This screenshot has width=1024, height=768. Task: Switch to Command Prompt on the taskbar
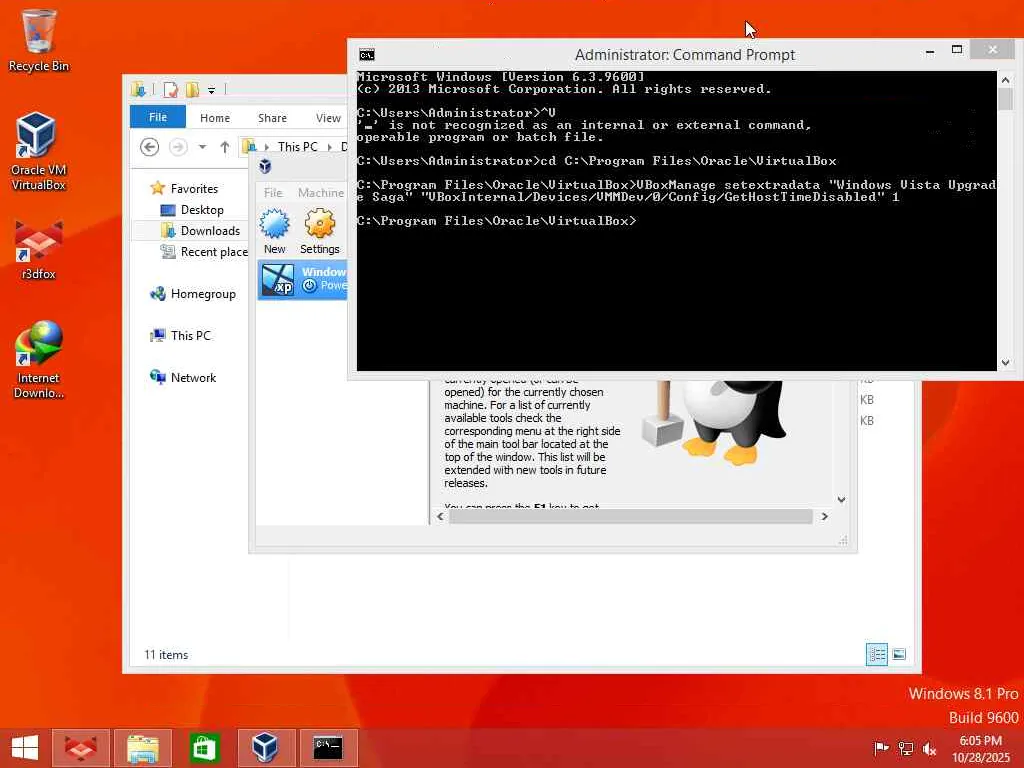[x=328, y=748]
